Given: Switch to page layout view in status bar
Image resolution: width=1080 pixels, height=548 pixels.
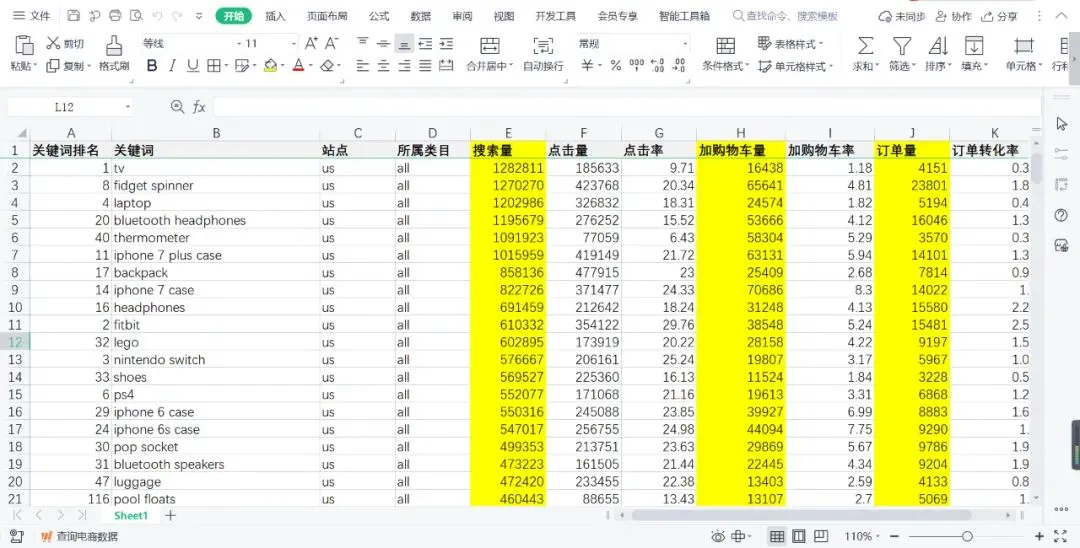Looking at the screenshot, I should click(x=798, y=536).
